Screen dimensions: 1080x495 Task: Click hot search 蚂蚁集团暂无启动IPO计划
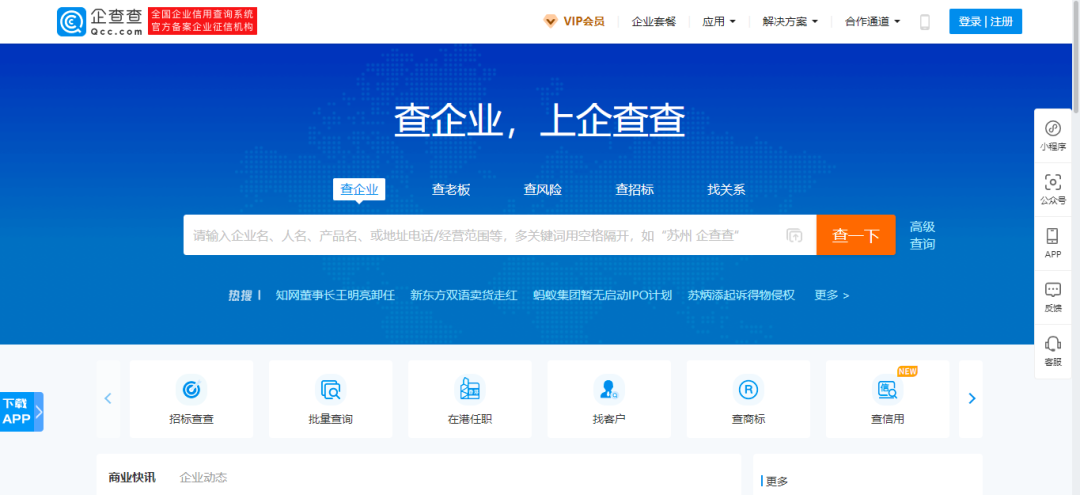tap(603, 295)
